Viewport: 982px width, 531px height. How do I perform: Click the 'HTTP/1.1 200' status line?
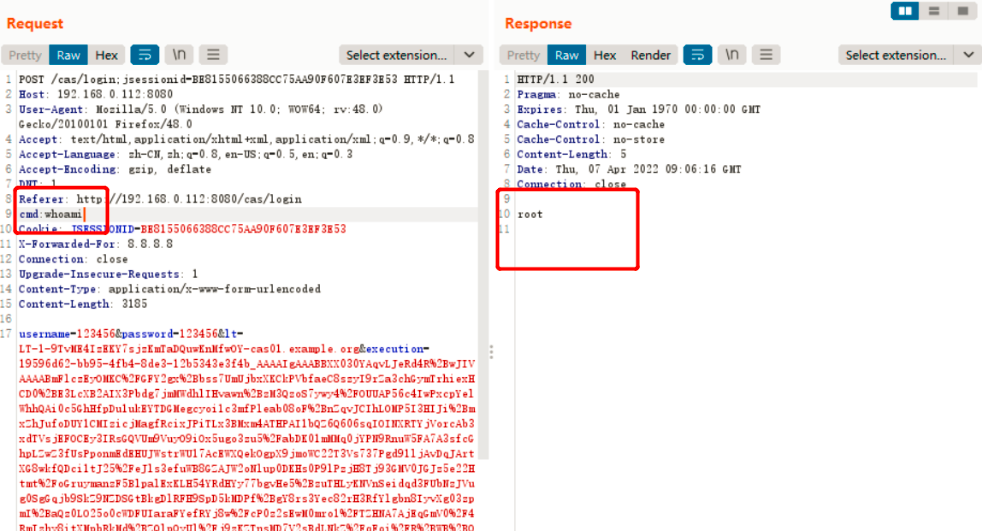(556, 80)
